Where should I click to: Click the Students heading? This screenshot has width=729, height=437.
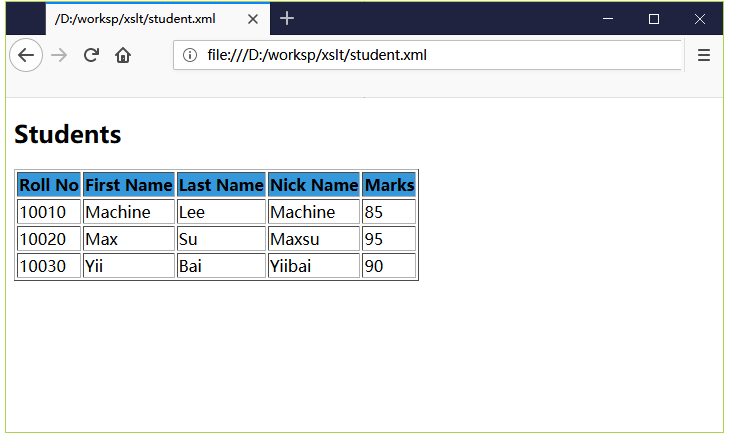coord(67,134)
